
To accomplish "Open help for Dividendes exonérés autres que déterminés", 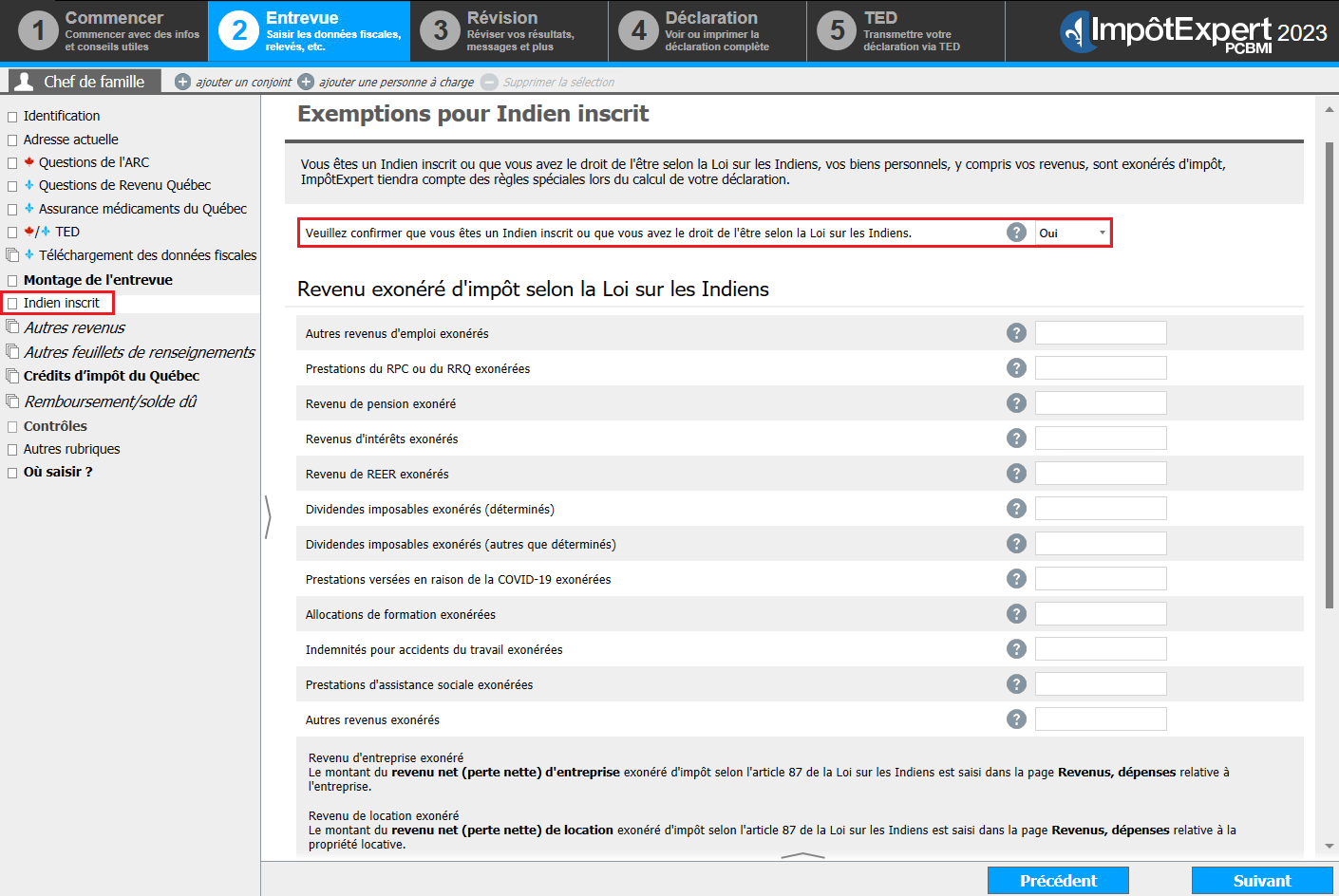I will (x=1016, y=544).
